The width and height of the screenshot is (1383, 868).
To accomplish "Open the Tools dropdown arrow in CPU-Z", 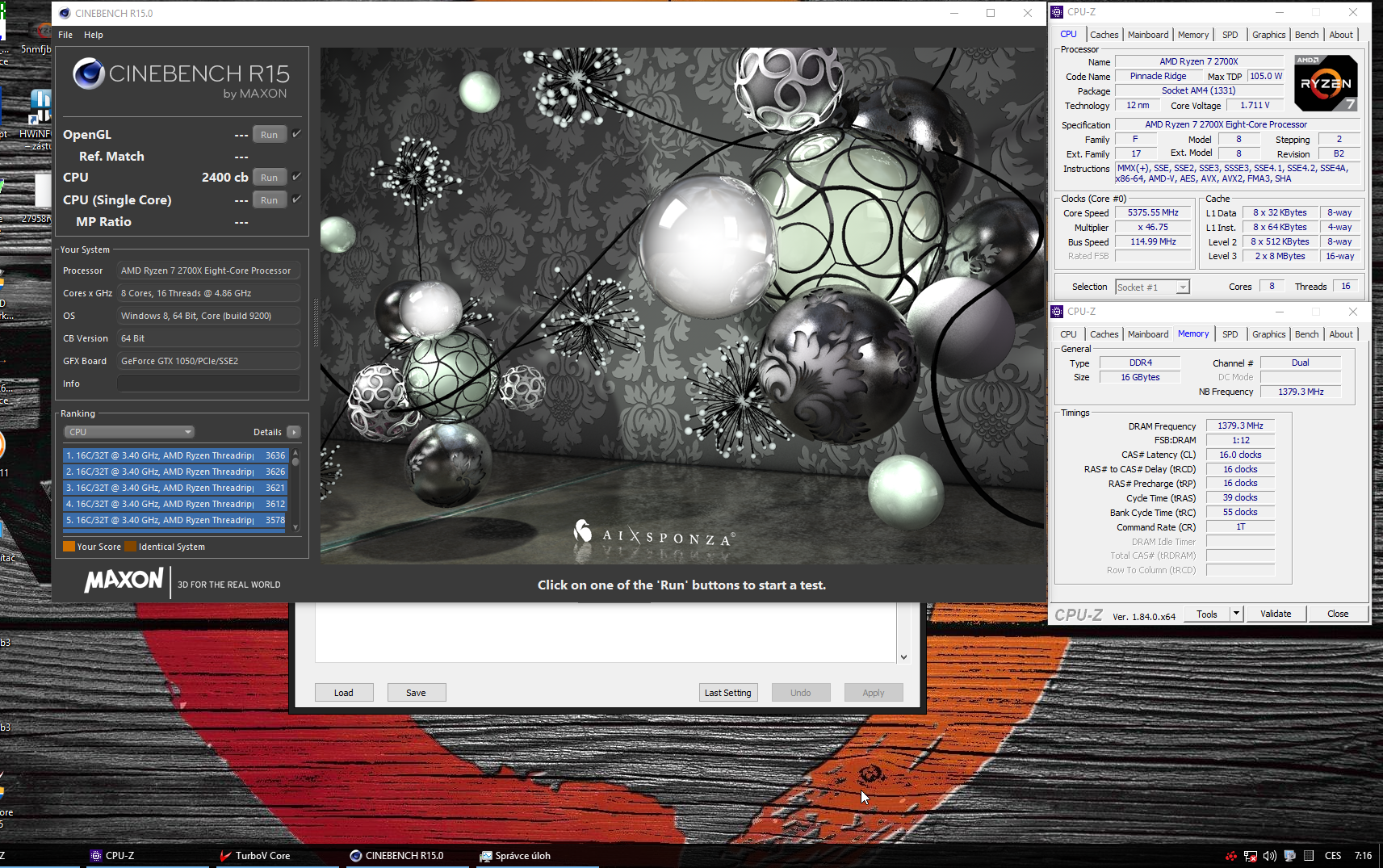I will click(1236, 614).
